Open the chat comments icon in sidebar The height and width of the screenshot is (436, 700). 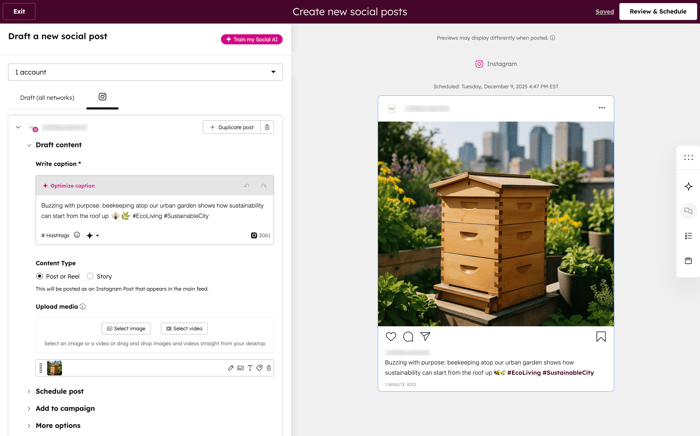click(688, 211)
